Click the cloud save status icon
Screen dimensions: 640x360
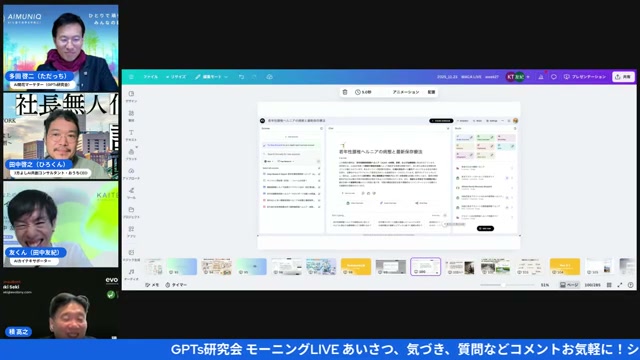tap(269, 77)
